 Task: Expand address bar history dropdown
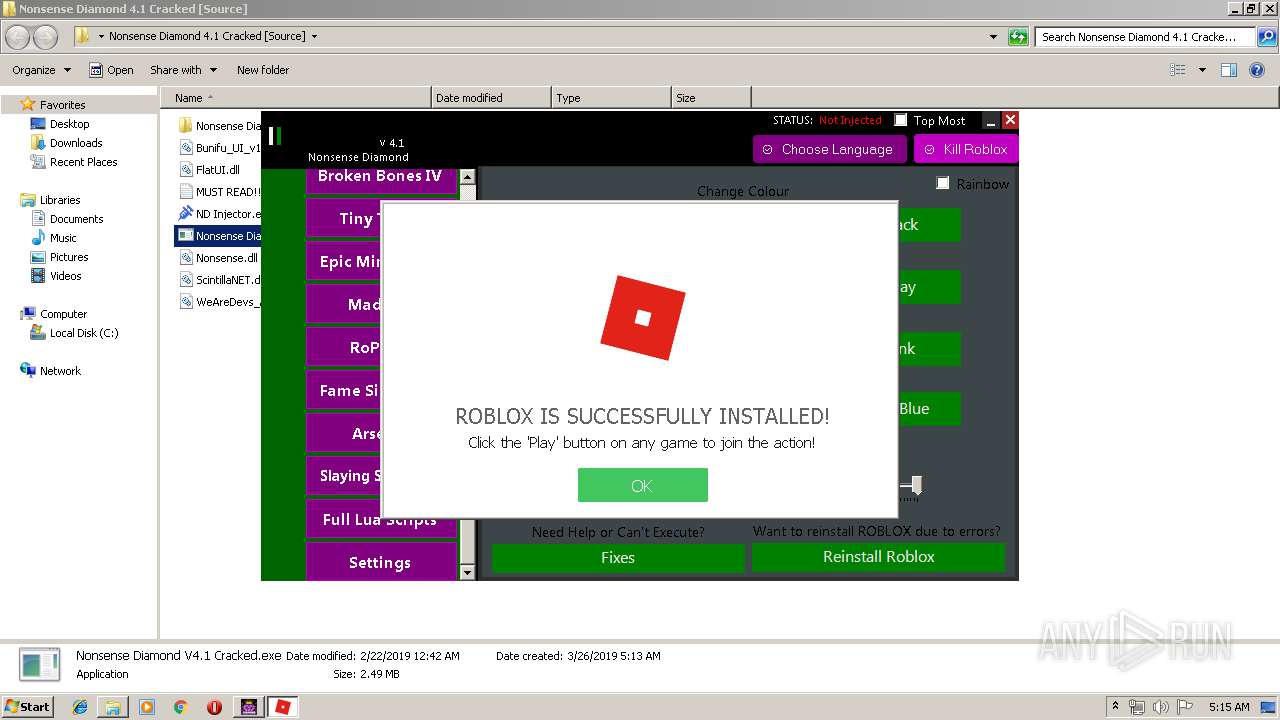[993, 37]
